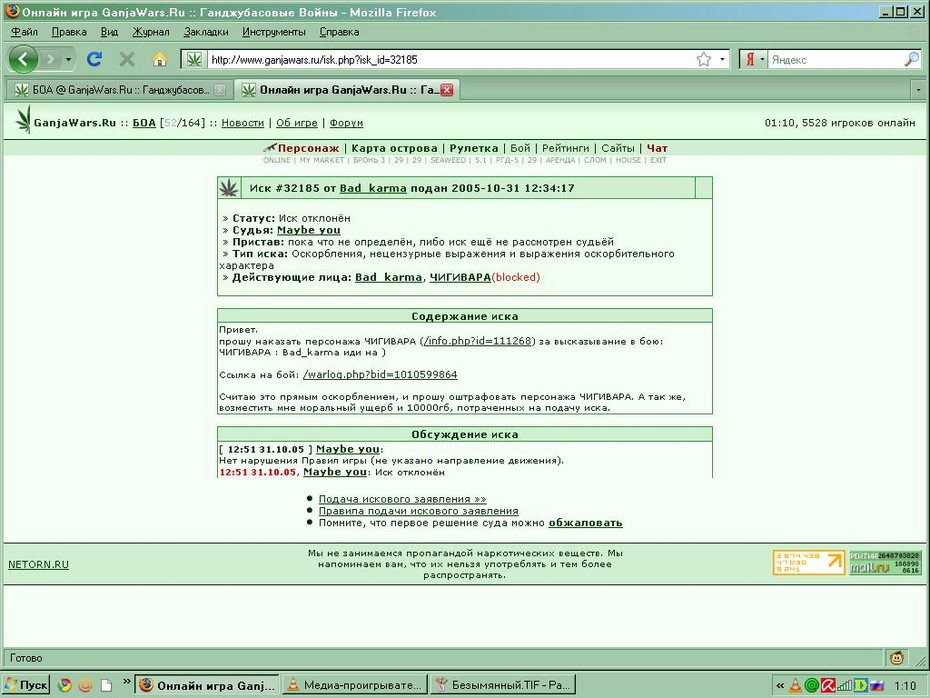Open the Справка menu

[339, 32]
